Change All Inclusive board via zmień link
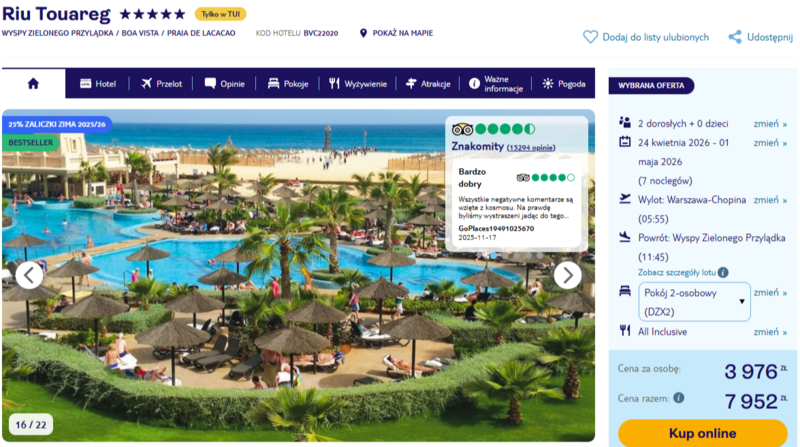The image size is (800, 447). [x=770, y=332]
